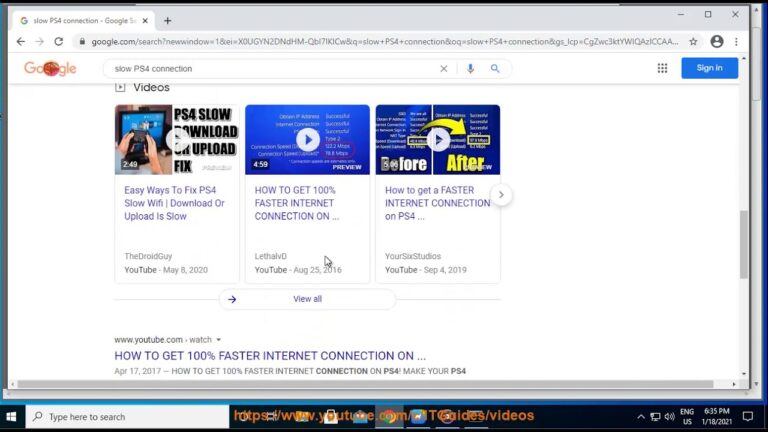Click the browser forward arrow
This screenshot has height=432, width=768.
point(40,42)
